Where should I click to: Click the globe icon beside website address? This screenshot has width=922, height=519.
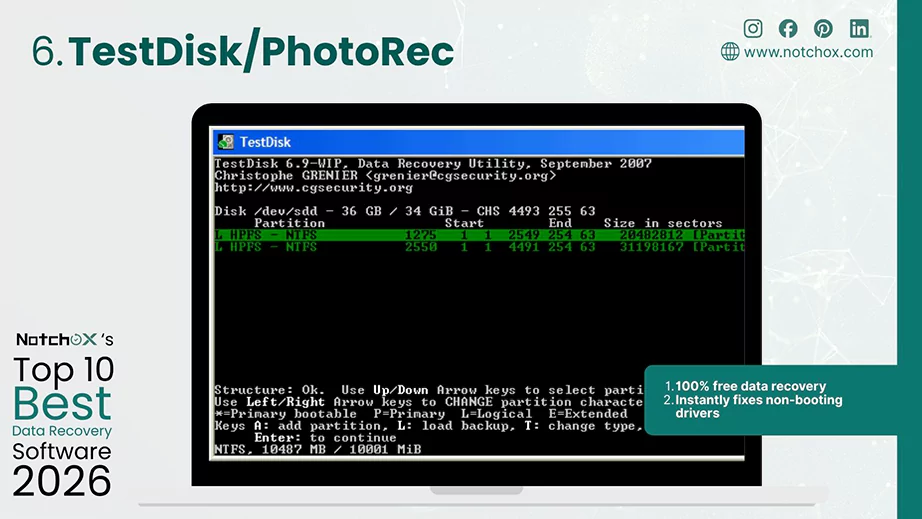coord(730,52)
